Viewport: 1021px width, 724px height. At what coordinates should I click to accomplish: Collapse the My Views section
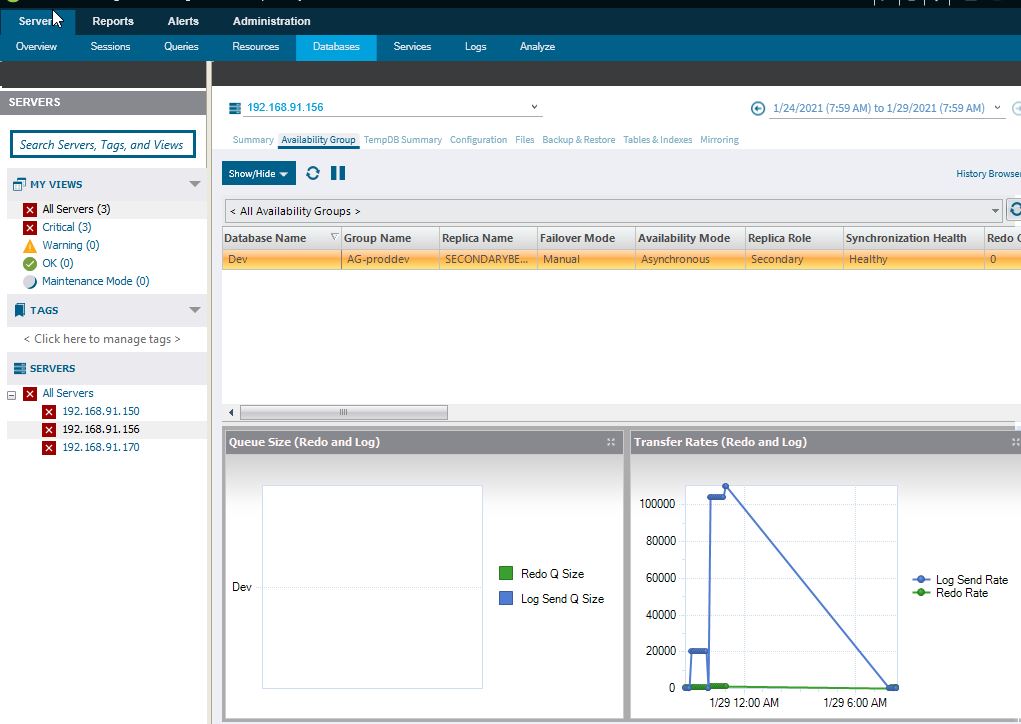coord(195,184)
